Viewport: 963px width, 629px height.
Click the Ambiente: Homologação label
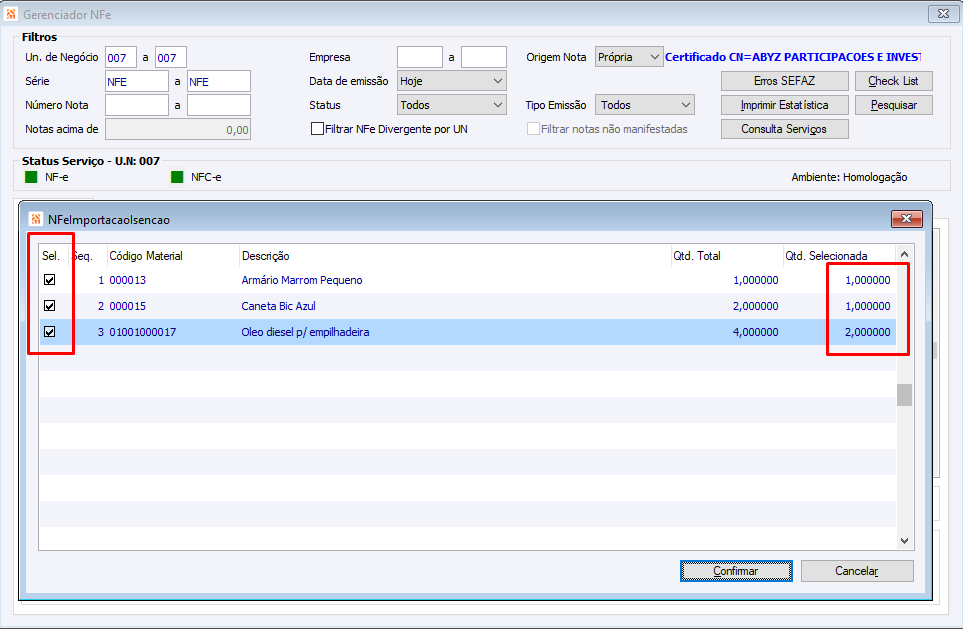coord(849,178)
